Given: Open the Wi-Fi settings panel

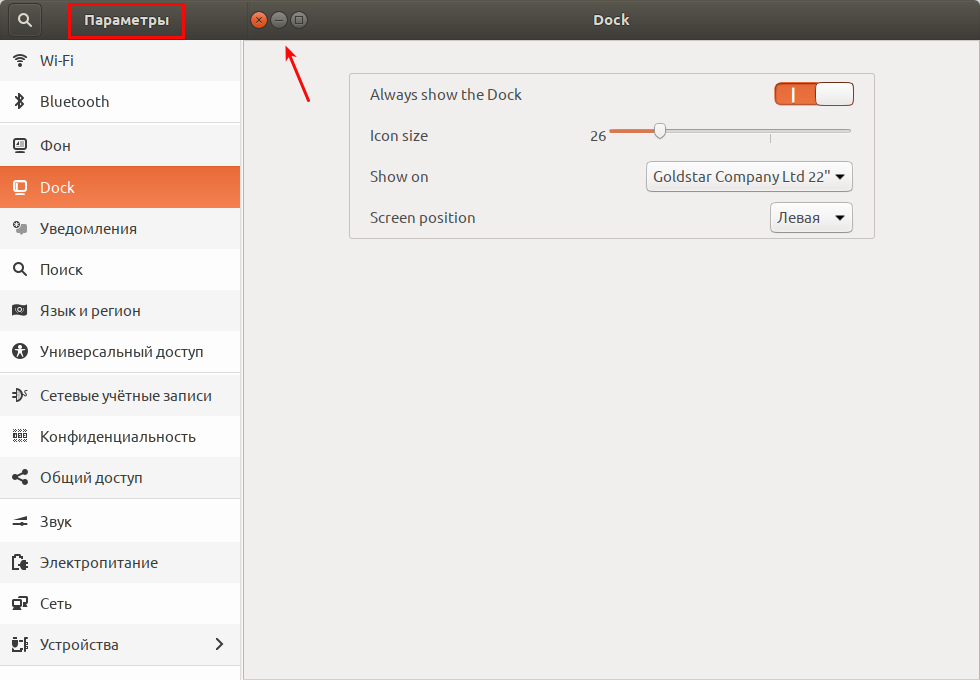Looking at the screenshot, I should 120,61.
